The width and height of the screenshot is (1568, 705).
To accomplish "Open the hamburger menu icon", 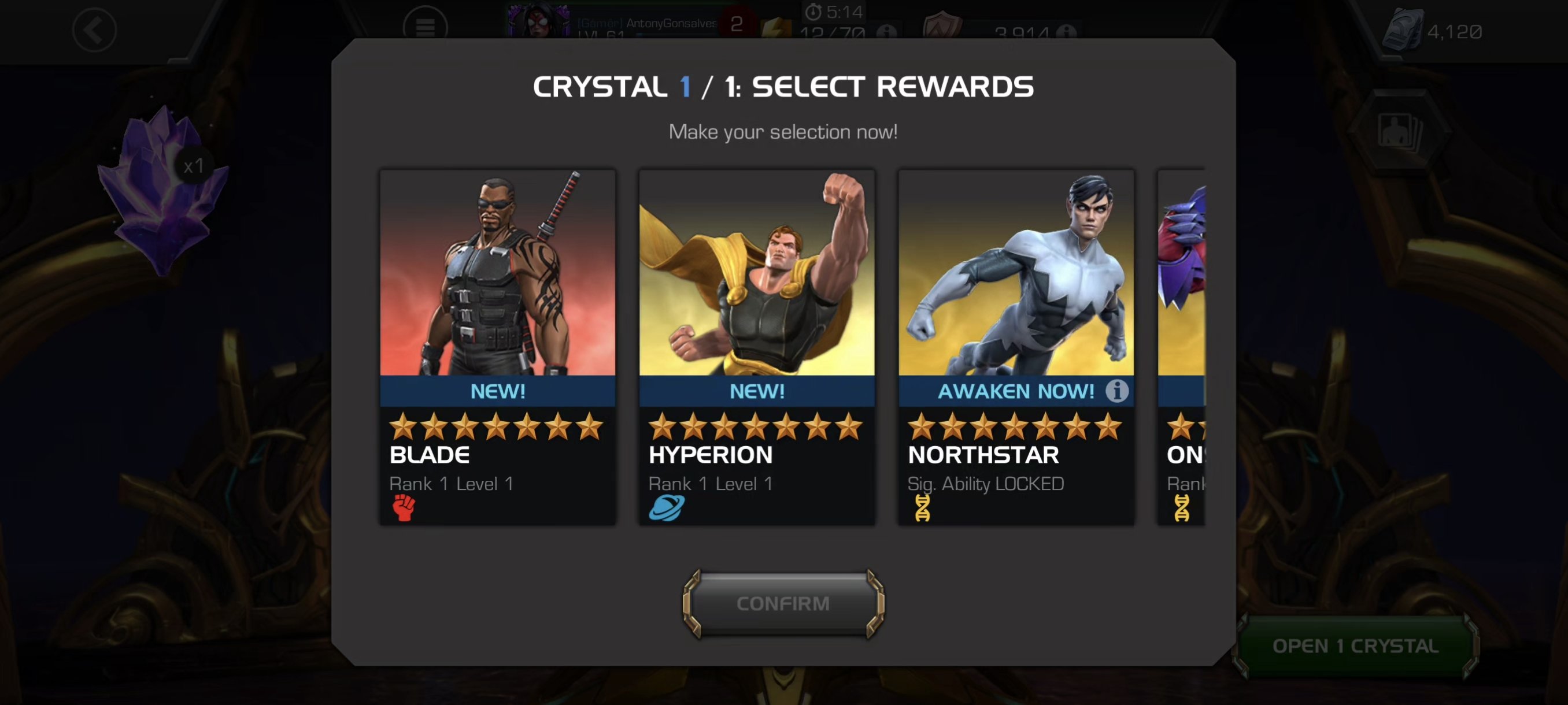I will [425, 24].
